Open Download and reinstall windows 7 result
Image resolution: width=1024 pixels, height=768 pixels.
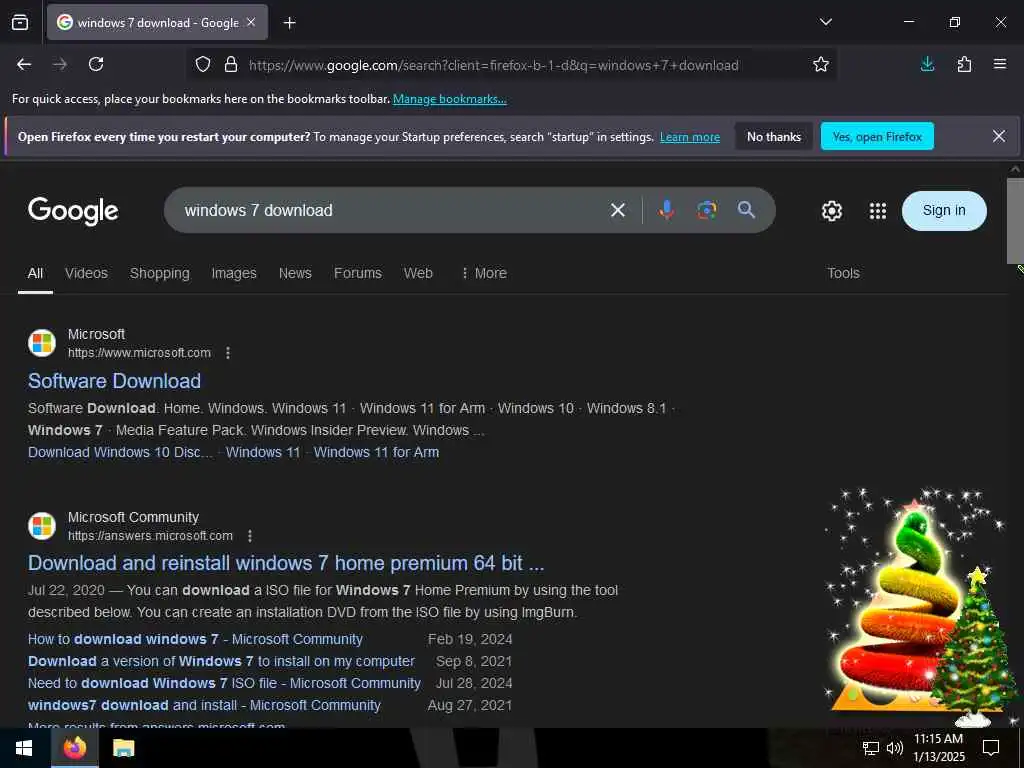coord(286,563)
